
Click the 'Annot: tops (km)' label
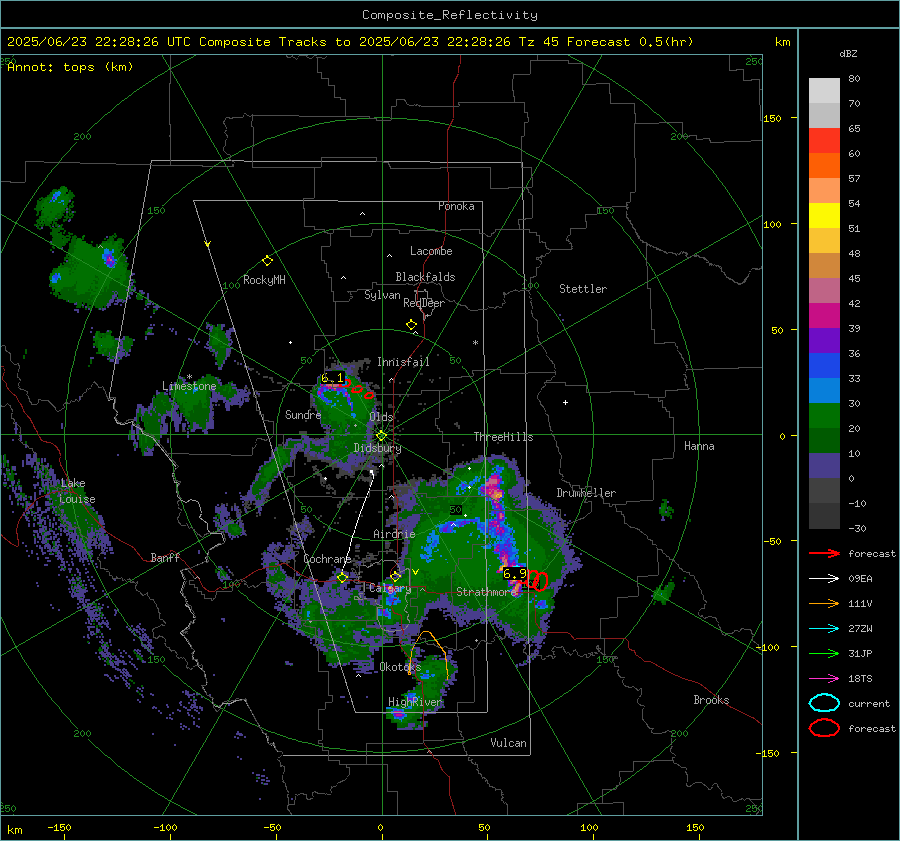pos(70,67)
